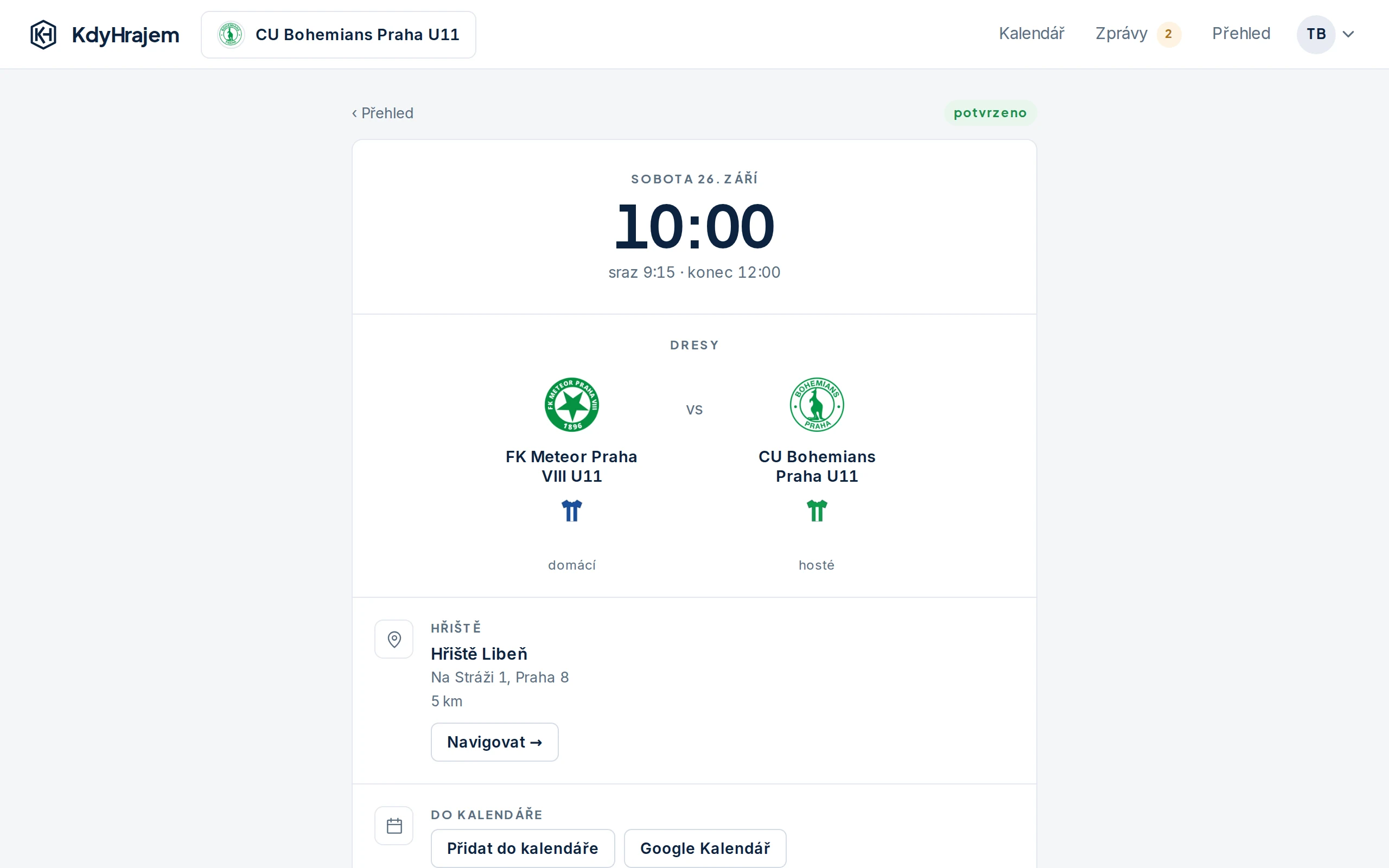1389x868 pixels.
Task: Click the CU Bohemians Praha match crest
Action: (817, 405)
